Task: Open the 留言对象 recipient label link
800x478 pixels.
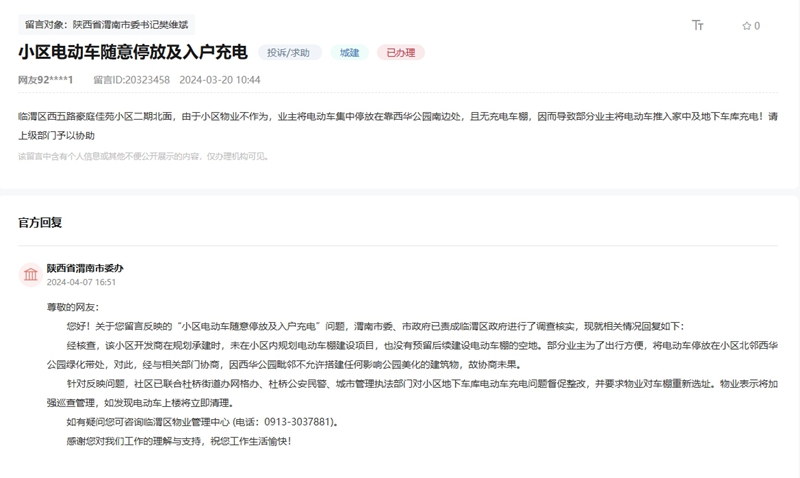Action: [x=107, y=24]
